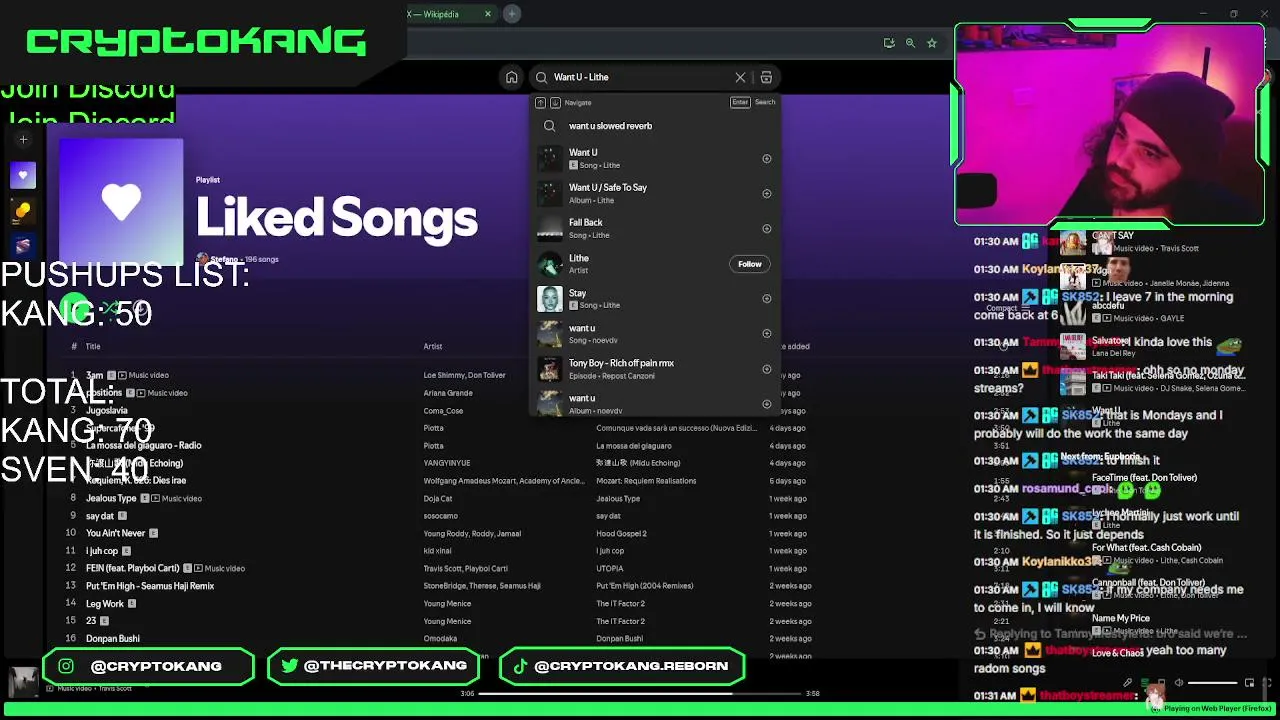The width and height of the screenshot is (1280, 720).
Task: Open the yellow playlist tile in the sidebar
Action: [23, 211]
